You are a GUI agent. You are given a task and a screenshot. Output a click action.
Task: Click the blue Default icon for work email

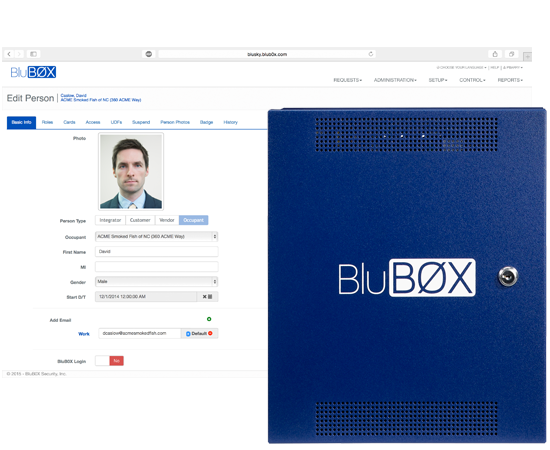click(x=188, y=334)
